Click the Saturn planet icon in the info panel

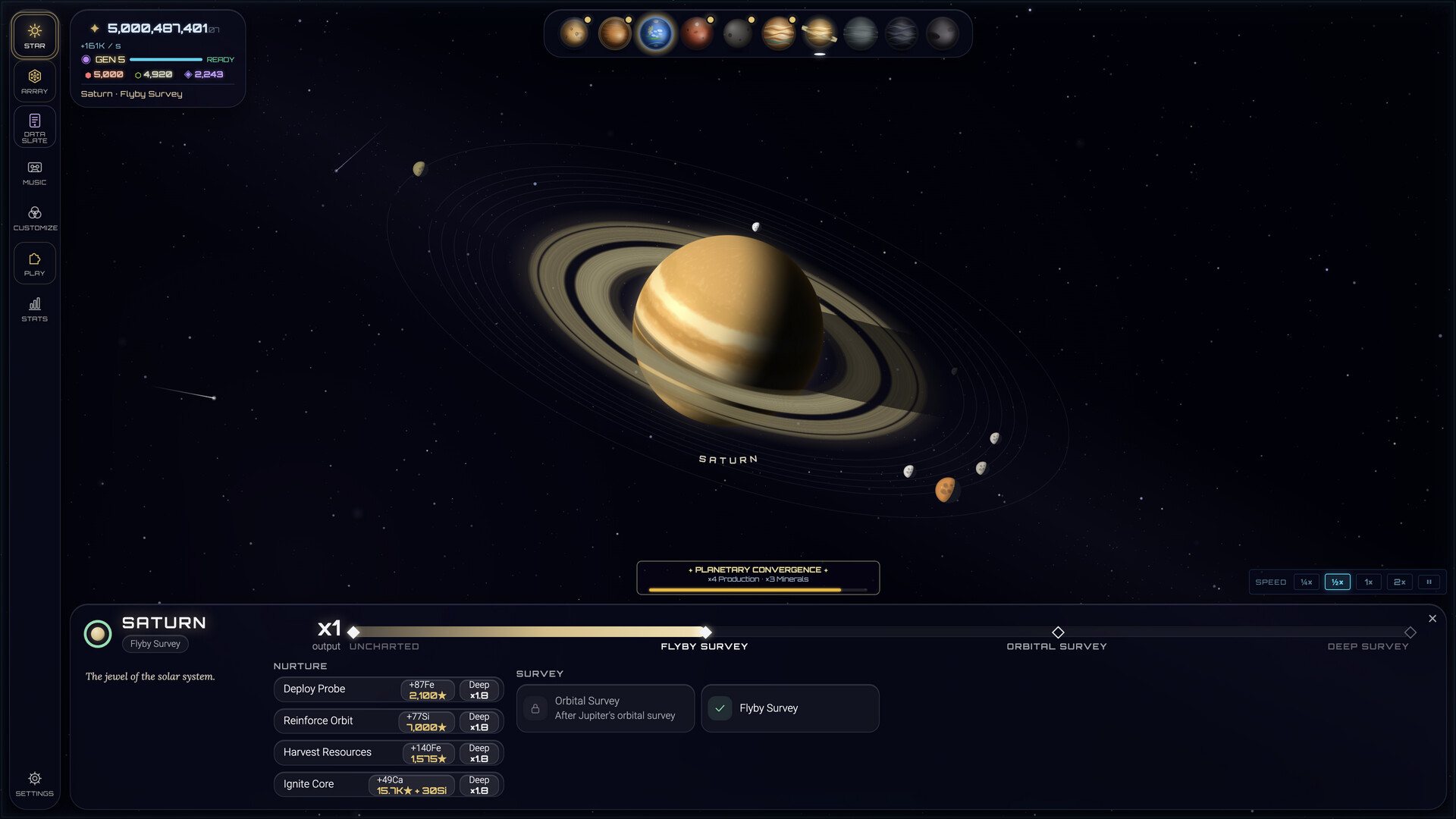(97, 634)
